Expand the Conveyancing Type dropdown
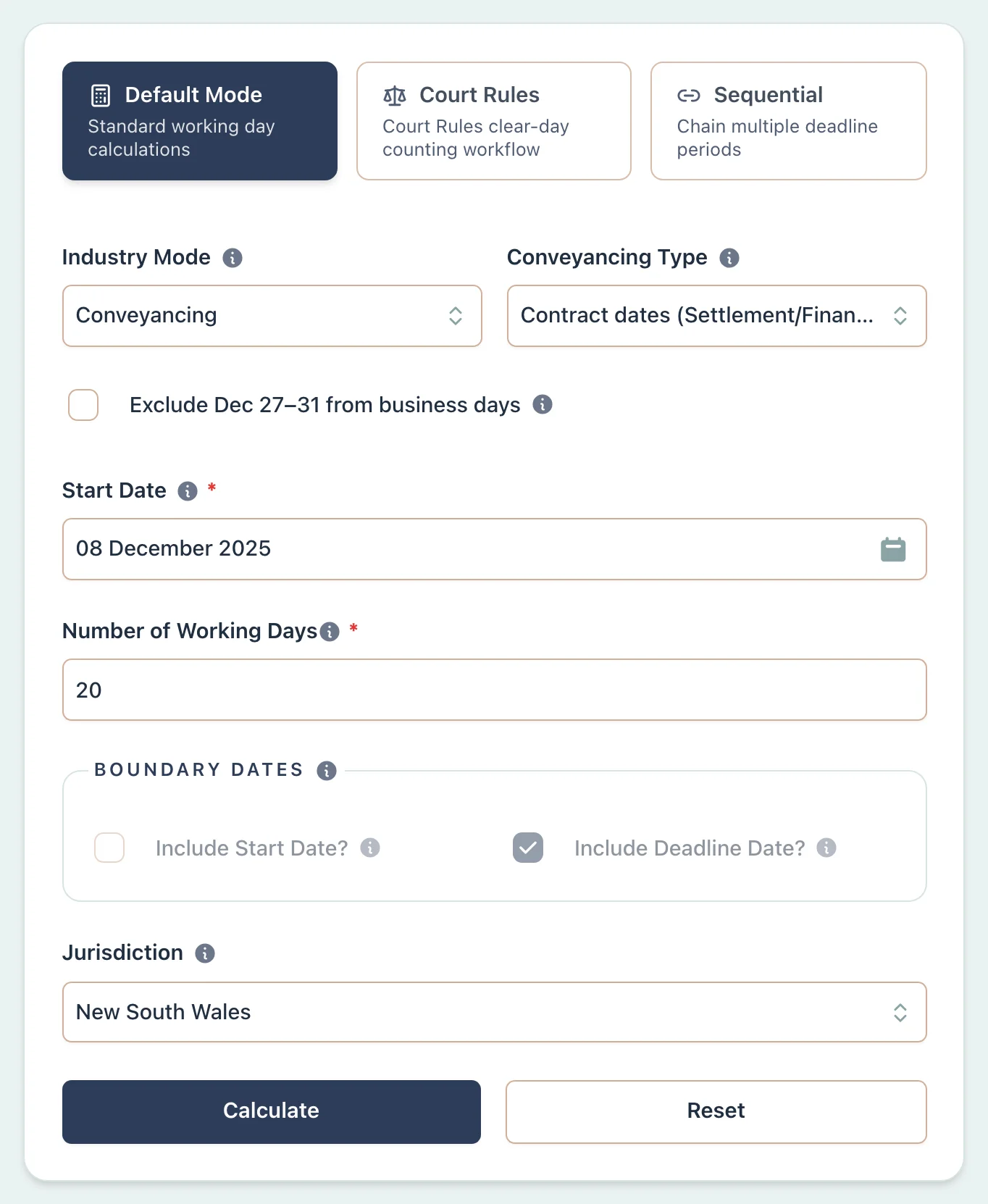 (716, 316)
